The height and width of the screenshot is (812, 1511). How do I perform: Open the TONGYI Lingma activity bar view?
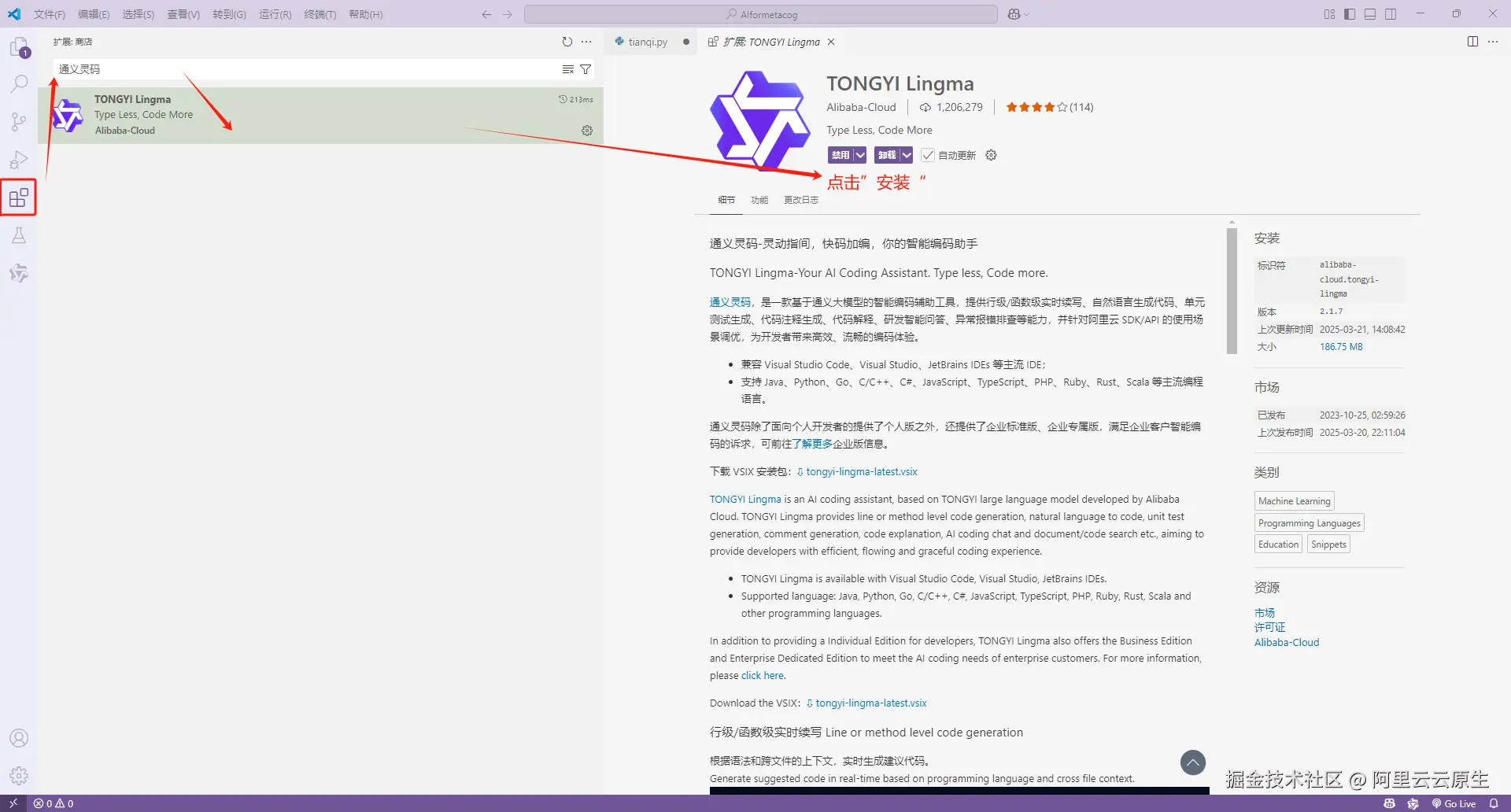coord(19,273)
